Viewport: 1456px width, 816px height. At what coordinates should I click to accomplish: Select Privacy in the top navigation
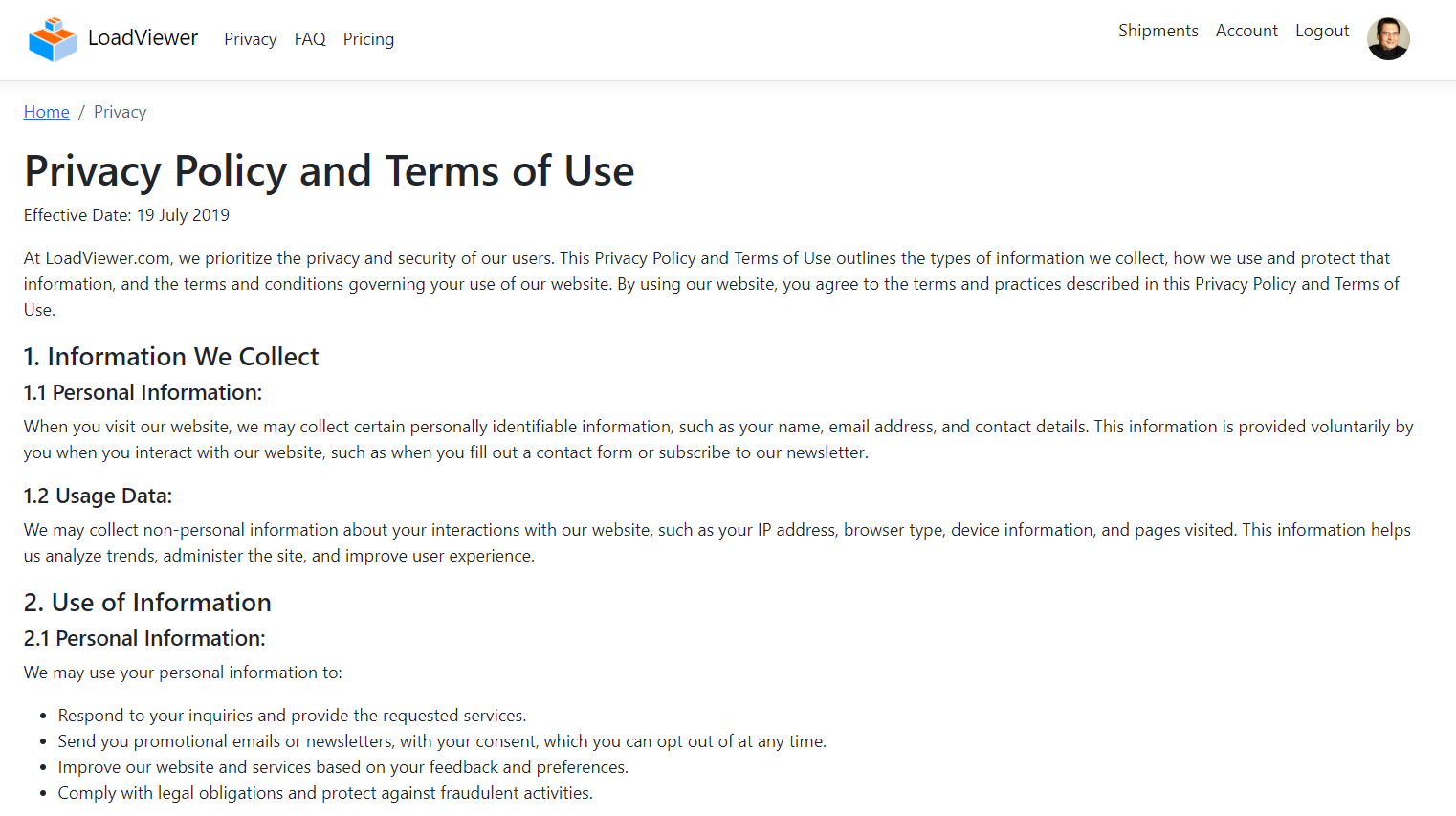(250, 39)
